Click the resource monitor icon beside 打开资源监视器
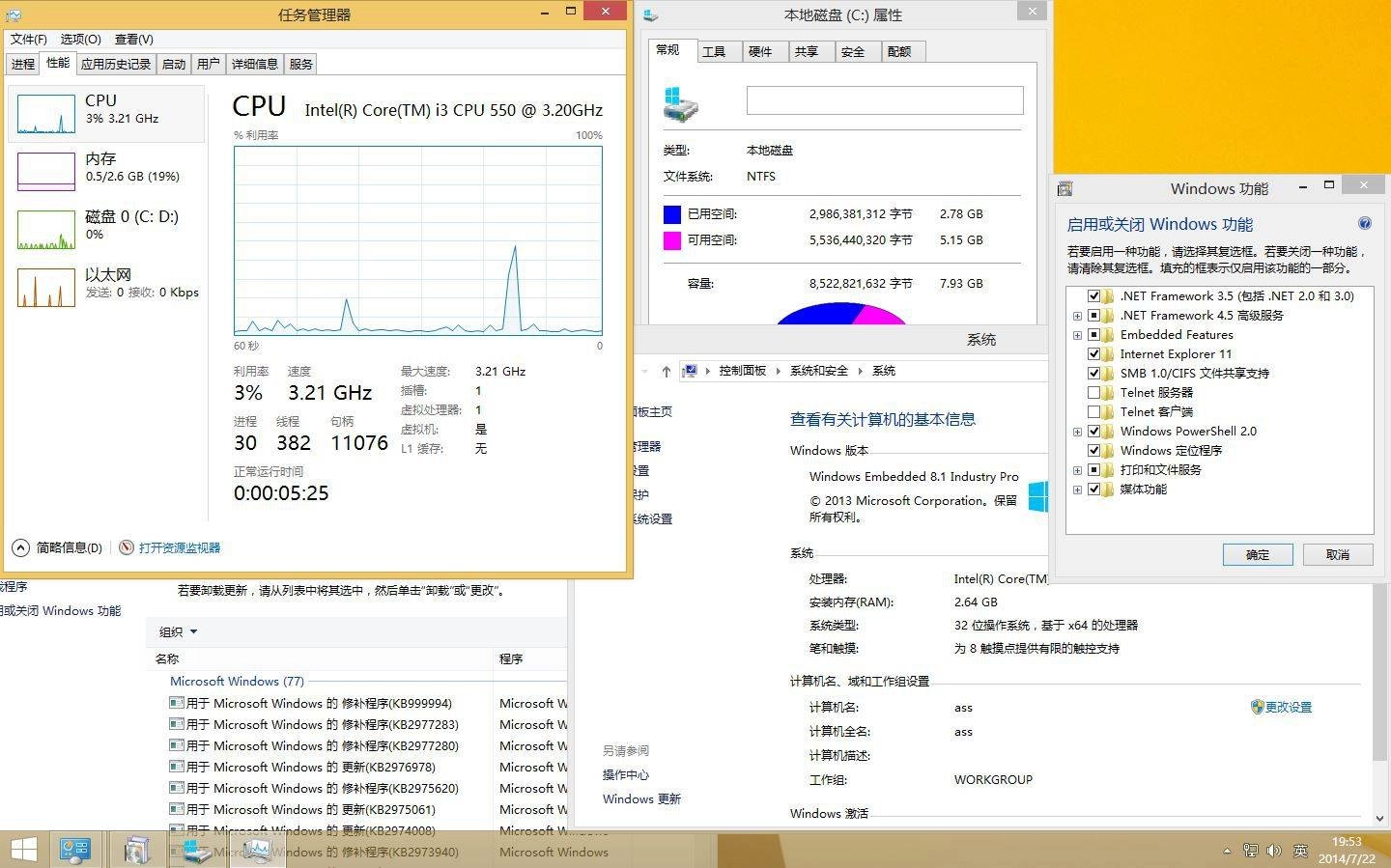The width and height of the screenshot is (1391, 868). (x=127, y=547)
